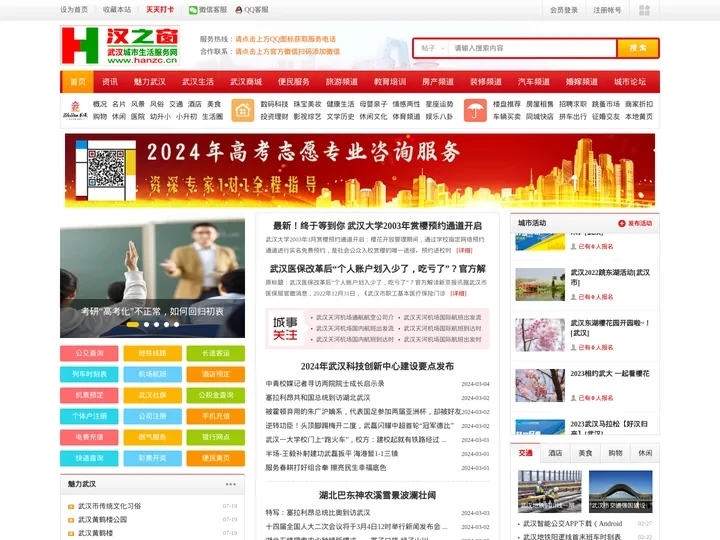
Task: Open the 湖北巴东神农溪雪景 headline
Action: pyautogui.click(x=377, y=495)
